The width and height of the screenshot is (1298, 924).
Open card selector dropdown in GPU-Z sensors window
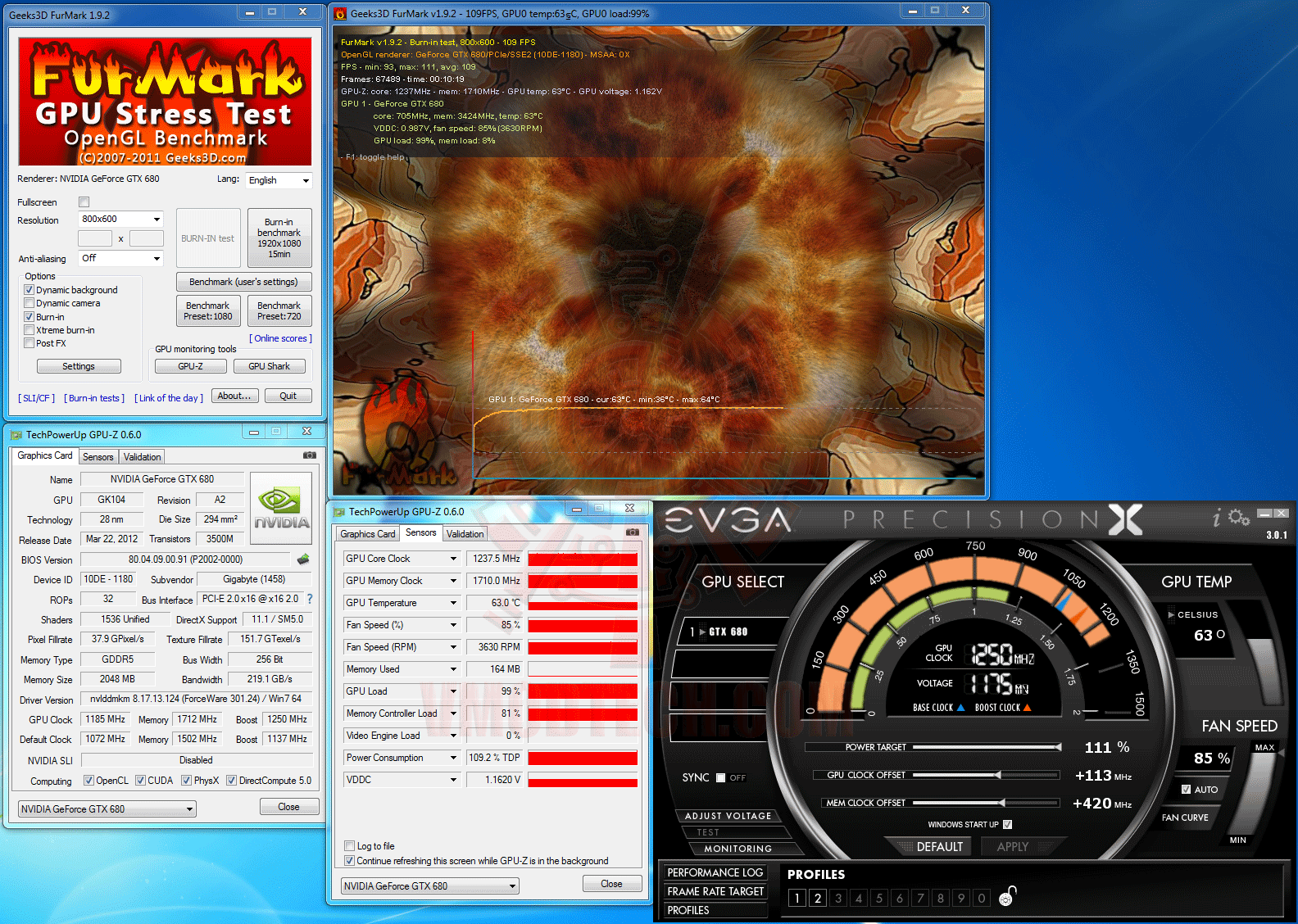pos(430,885)
